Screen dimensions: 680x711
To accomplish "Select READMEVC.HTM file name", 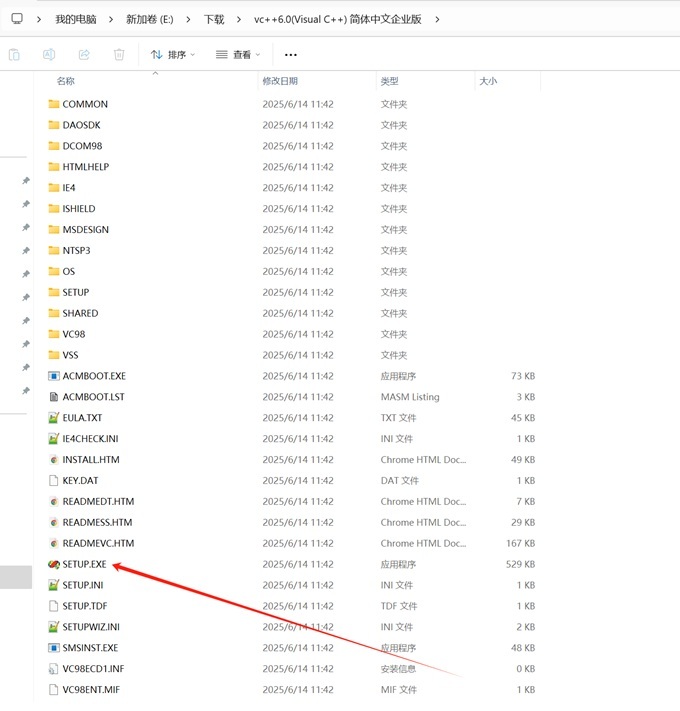I will pos(98,543).
